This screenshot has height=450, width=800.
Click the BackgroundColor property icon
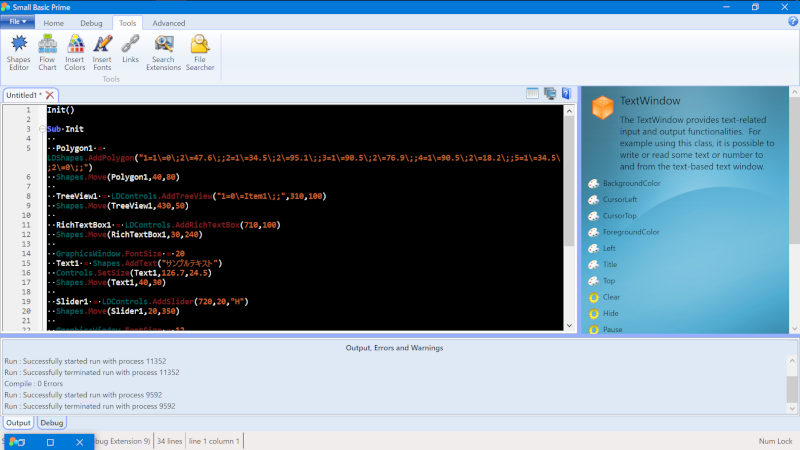pyautogui.click(x=593, y=184)
